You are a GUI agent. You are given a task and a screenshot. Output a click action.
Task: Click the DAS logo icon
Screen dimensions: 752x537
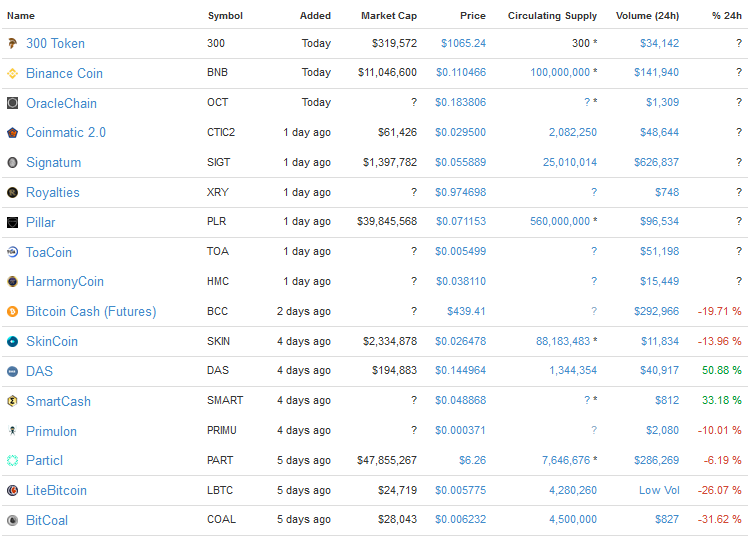tap(12, 371)
